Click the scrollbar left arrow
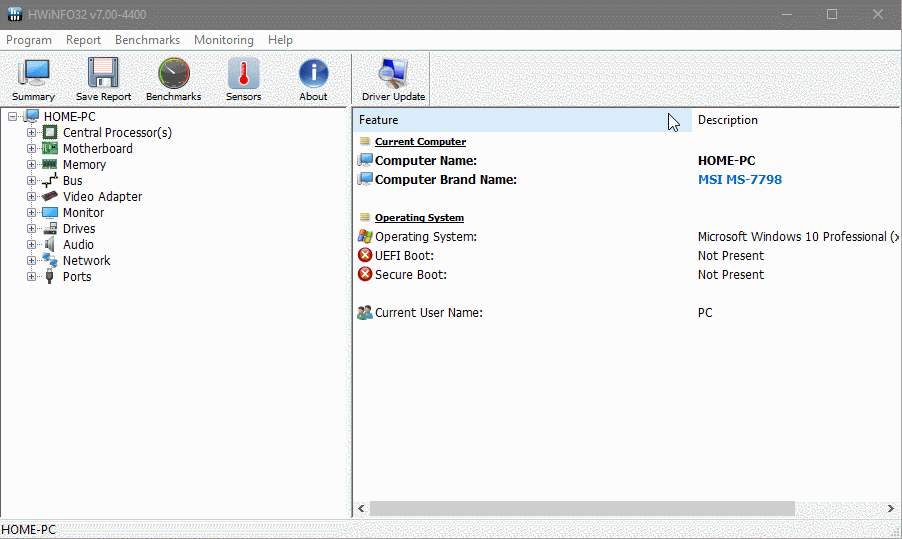This screenshot has width=902, height=539. point(361,509)
